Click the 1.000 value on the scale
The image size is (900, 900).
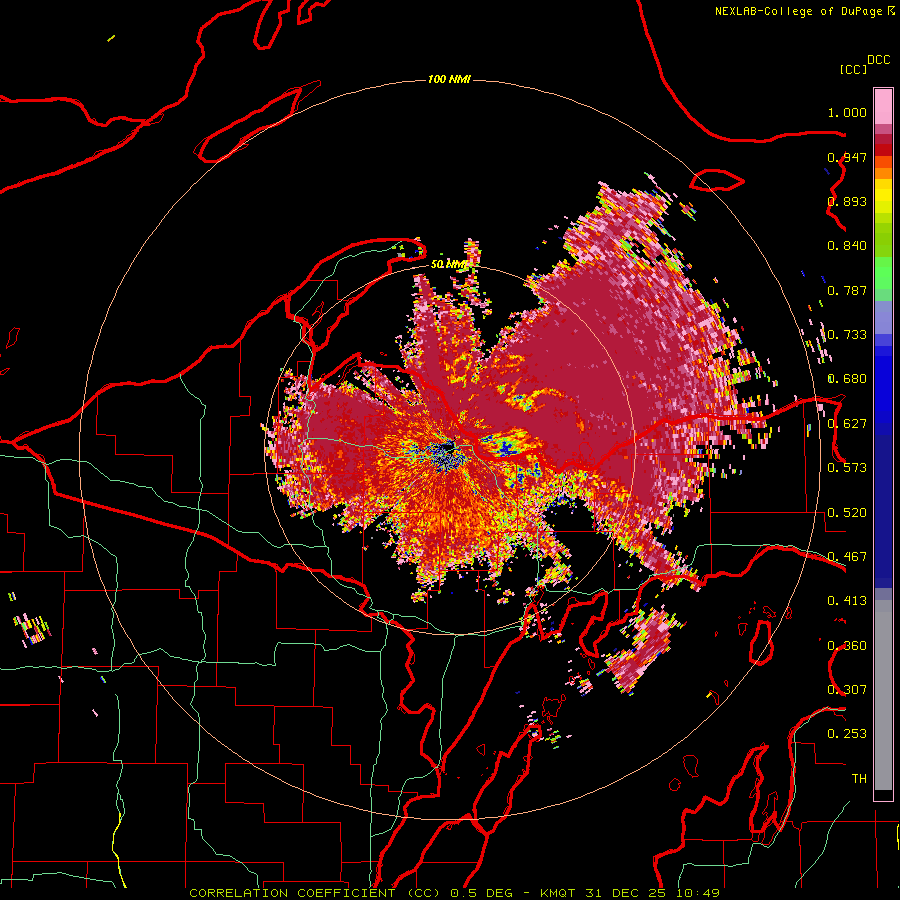pyautogui.click(x=847, y=112)
